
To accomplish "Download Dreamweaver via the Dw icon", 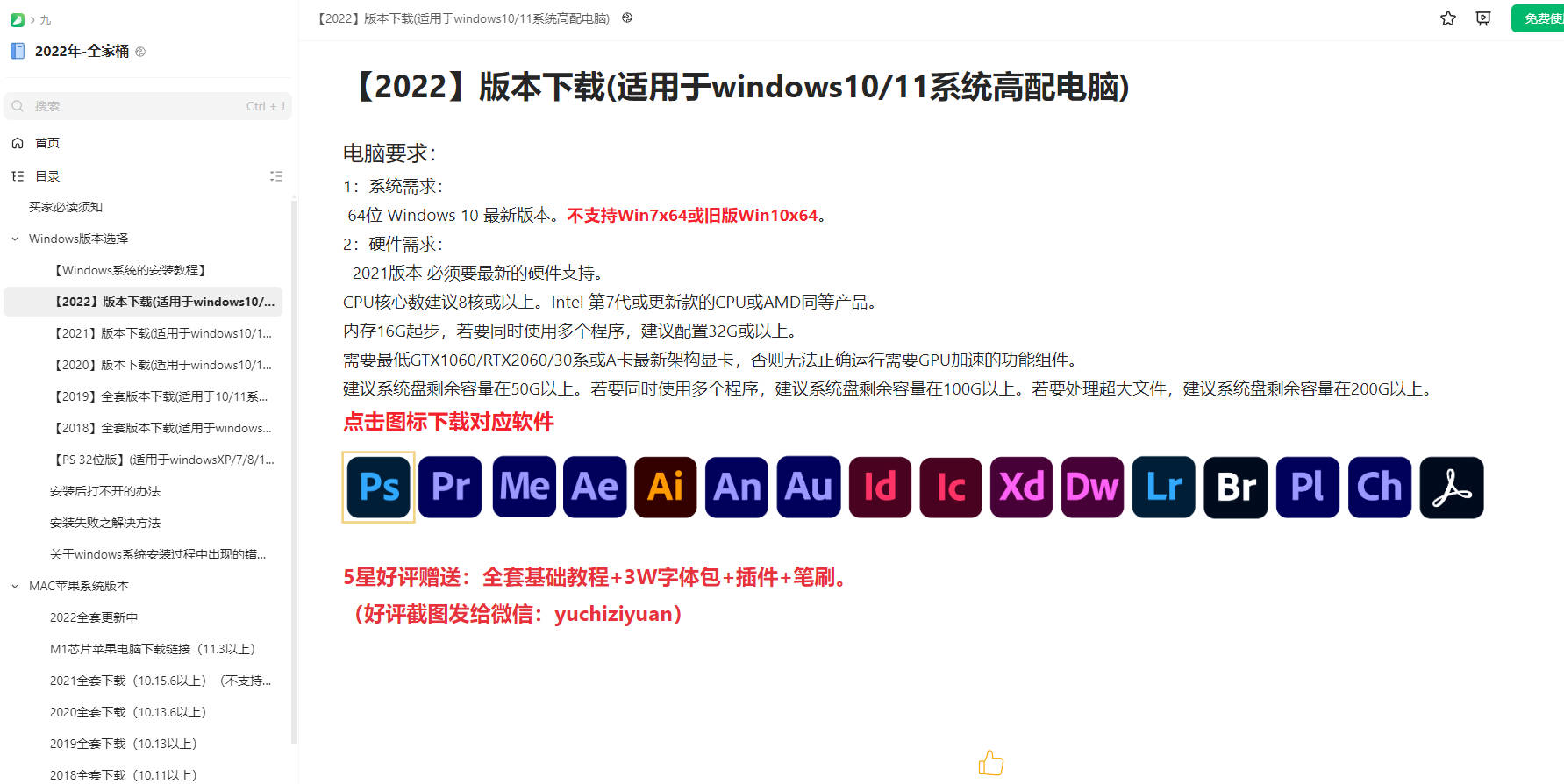I will (1093, 488).
